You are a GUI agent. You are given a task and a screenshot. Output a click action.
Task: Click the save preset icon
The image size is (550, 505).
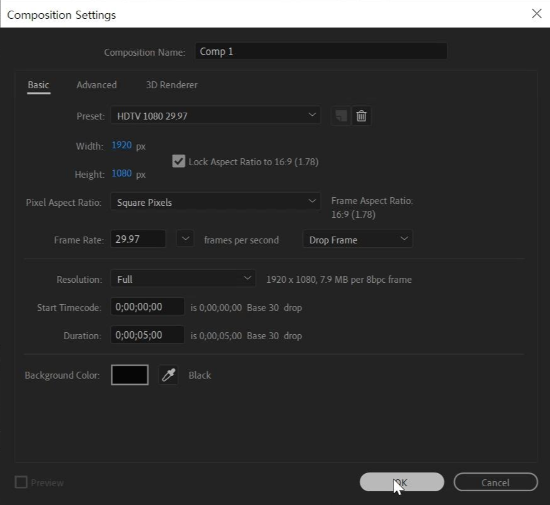pyautogui.click(x=341, y=116)
